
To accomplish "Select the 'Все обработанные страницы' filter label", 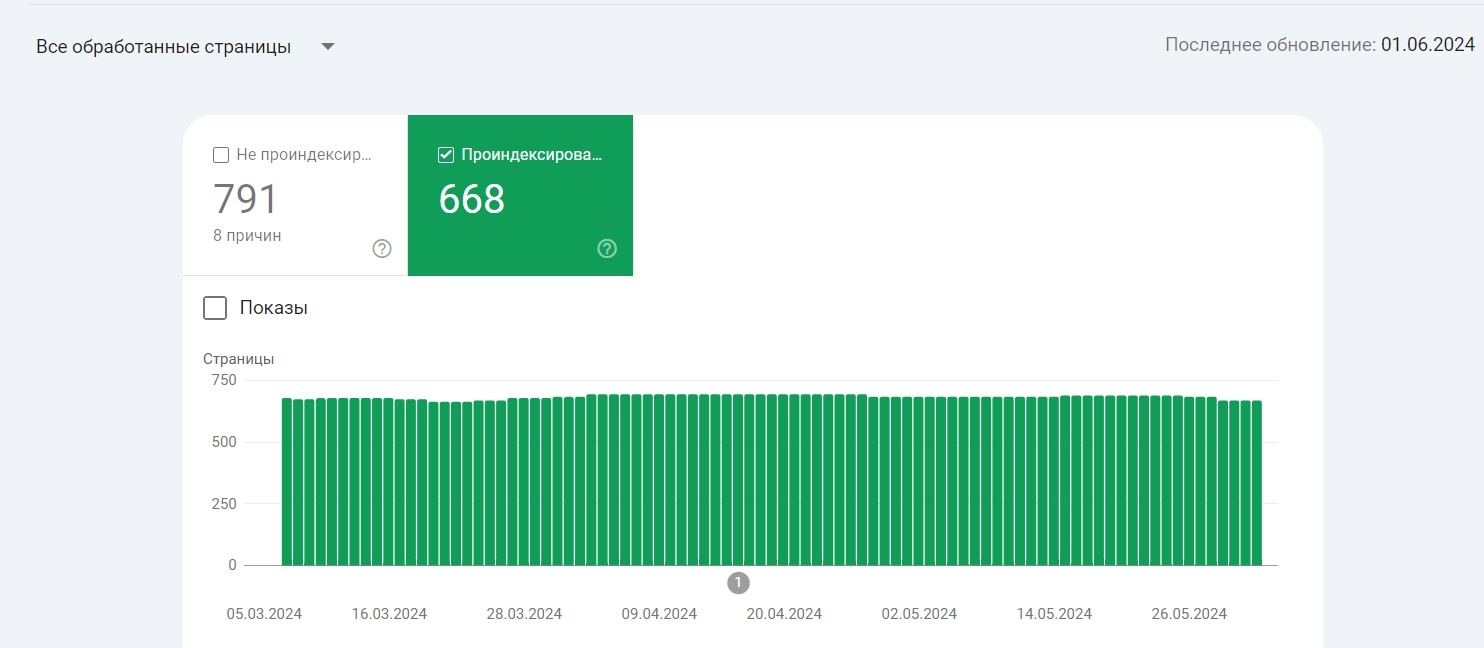I will [x=163, y=47].
